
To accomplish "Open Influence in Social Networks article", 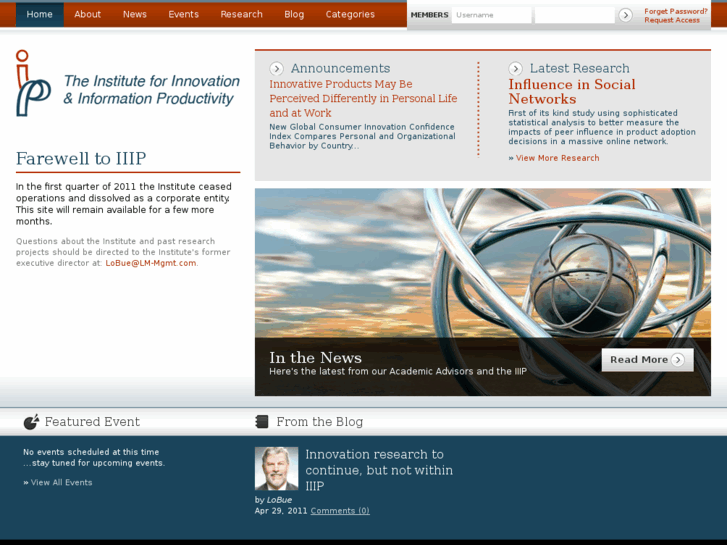I will [572, 91].
